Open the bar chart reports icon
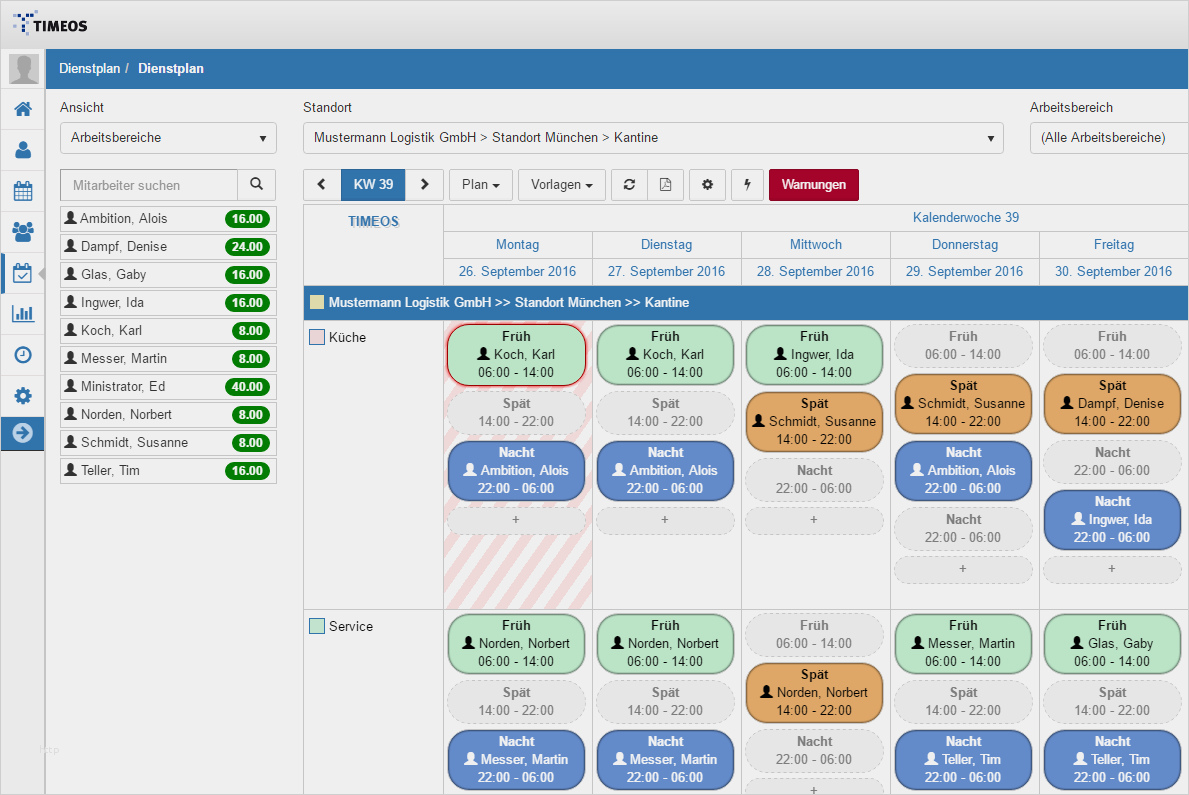This screenshot has height=795, width=1189. point(22,313)
